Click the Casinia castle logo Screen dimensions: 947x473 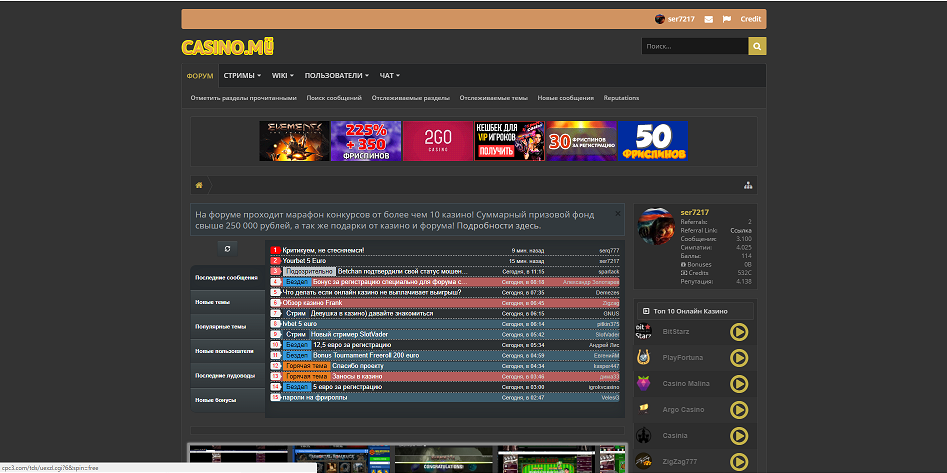[644, 436]
